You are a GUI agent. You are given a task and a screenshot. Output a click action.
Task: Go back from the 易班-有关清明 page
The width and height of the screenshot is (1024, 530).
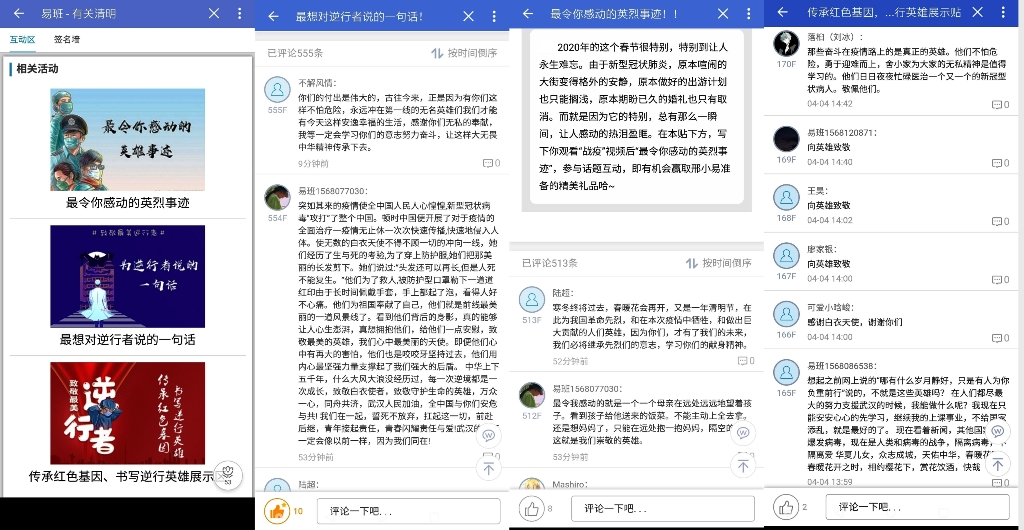[18, 14]
